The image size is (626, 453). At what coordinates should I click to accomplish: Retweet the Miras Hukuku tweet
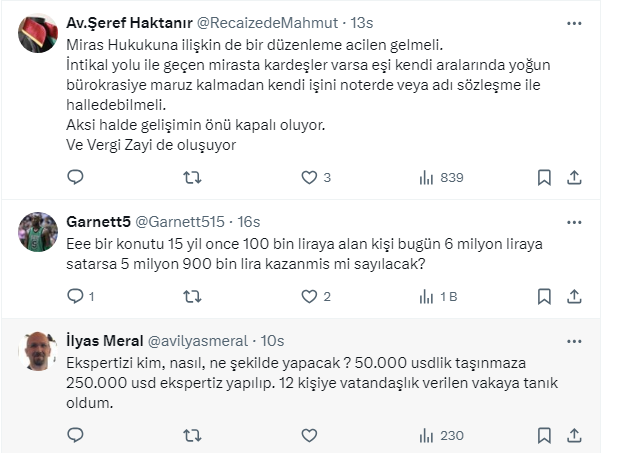point(193,177)
